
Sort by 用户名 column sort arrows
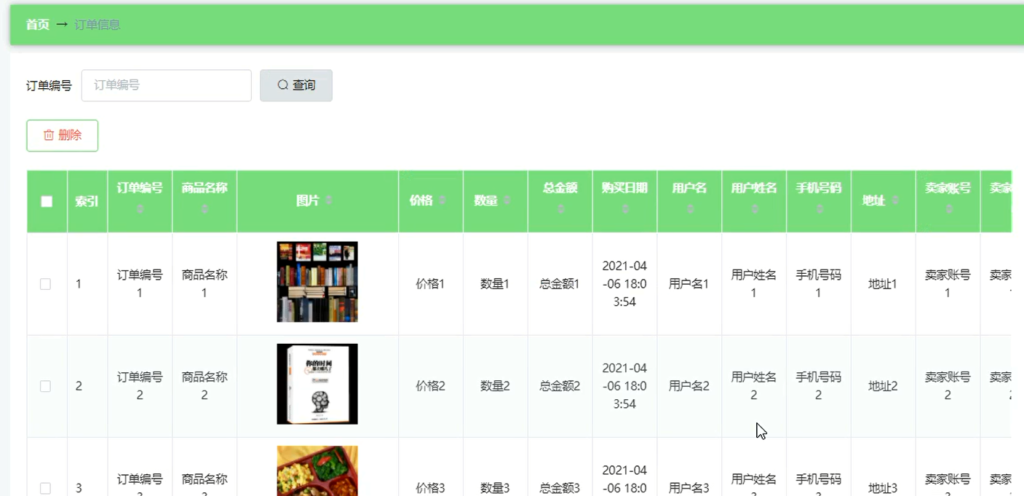[x=690, y=209]
